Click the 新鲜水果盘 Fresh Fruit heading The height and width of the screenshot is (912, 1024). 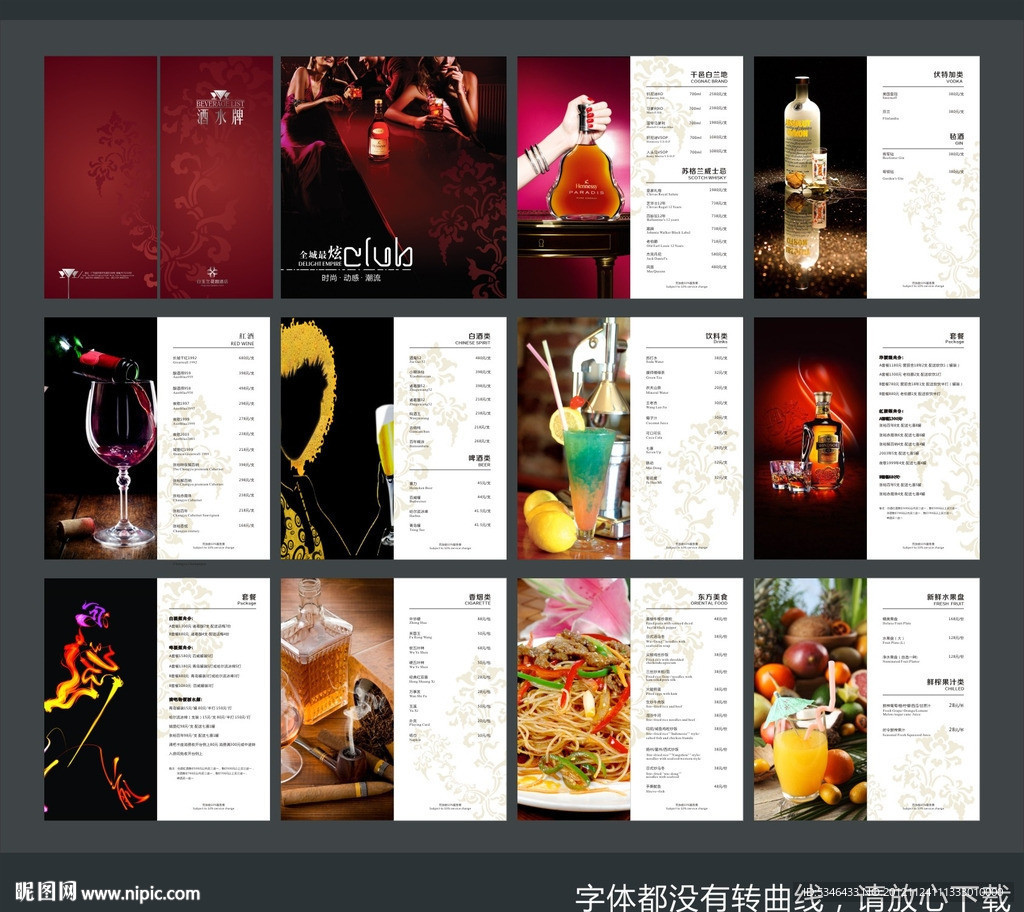pos(945,599)
